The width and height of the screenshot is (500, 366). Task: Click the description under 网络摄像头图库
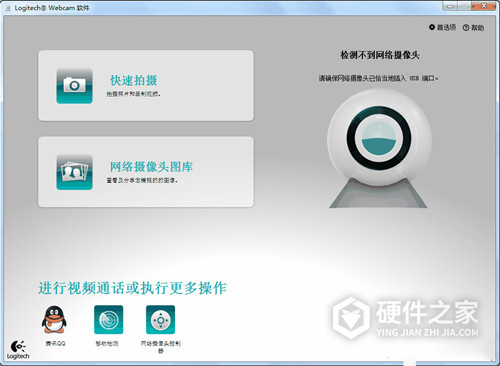tap(142, 180)
